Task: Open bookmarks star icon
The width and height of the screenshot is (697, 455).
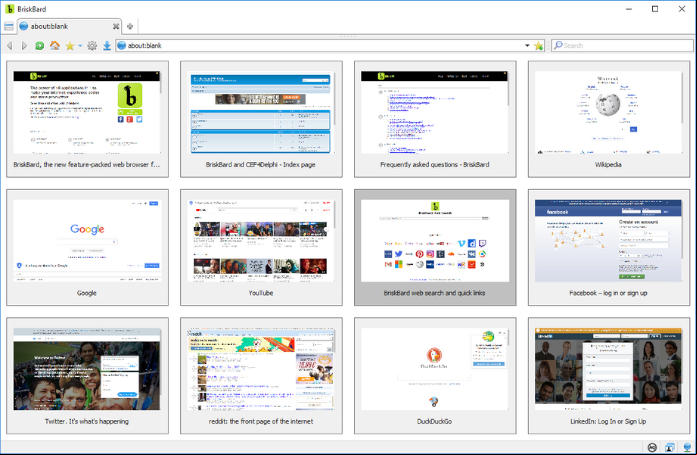Action: (x=70, y=46)
